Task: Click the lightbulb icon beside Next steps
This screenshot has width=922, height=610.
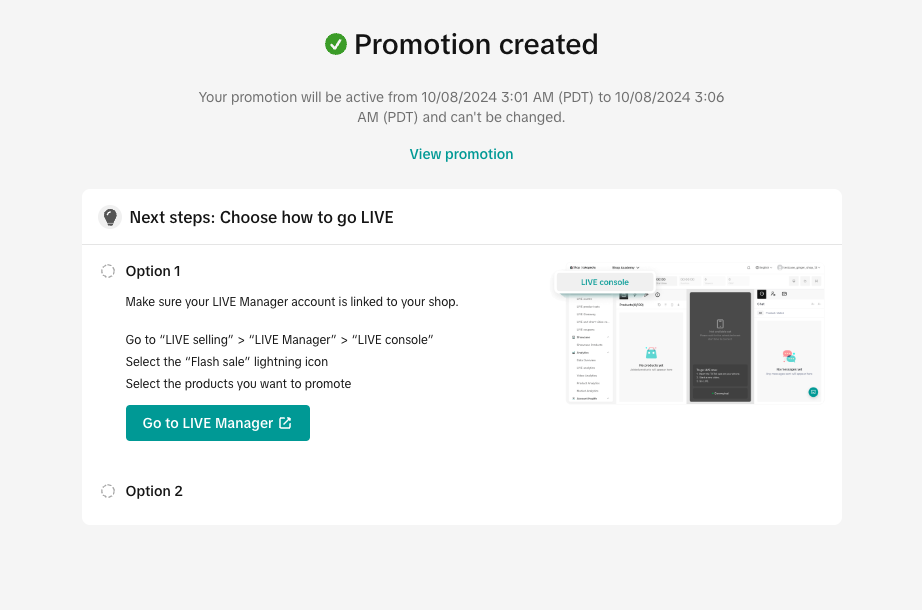Action: pyautogui.click(x=110, y=217)
